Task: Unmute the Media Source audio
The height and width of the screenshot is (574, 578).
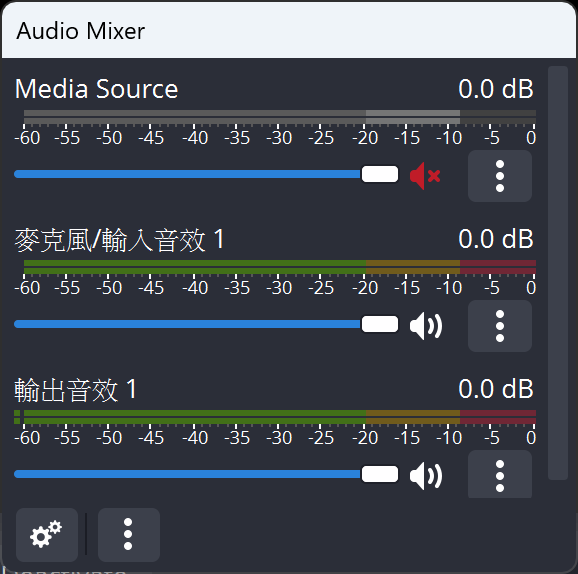Action: [425, 176]
